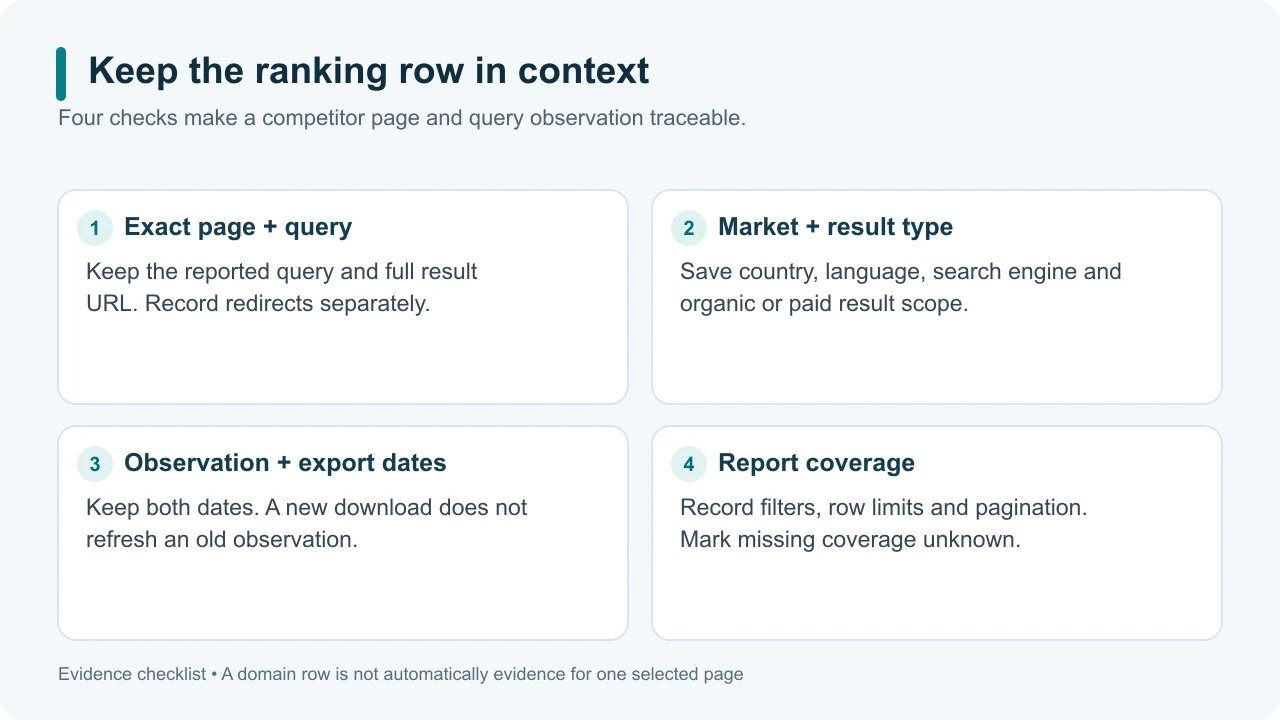Select the "Report coverage" card title
Image resolution: width=1280 pixels, height=720 pixels.
point(816,463)
